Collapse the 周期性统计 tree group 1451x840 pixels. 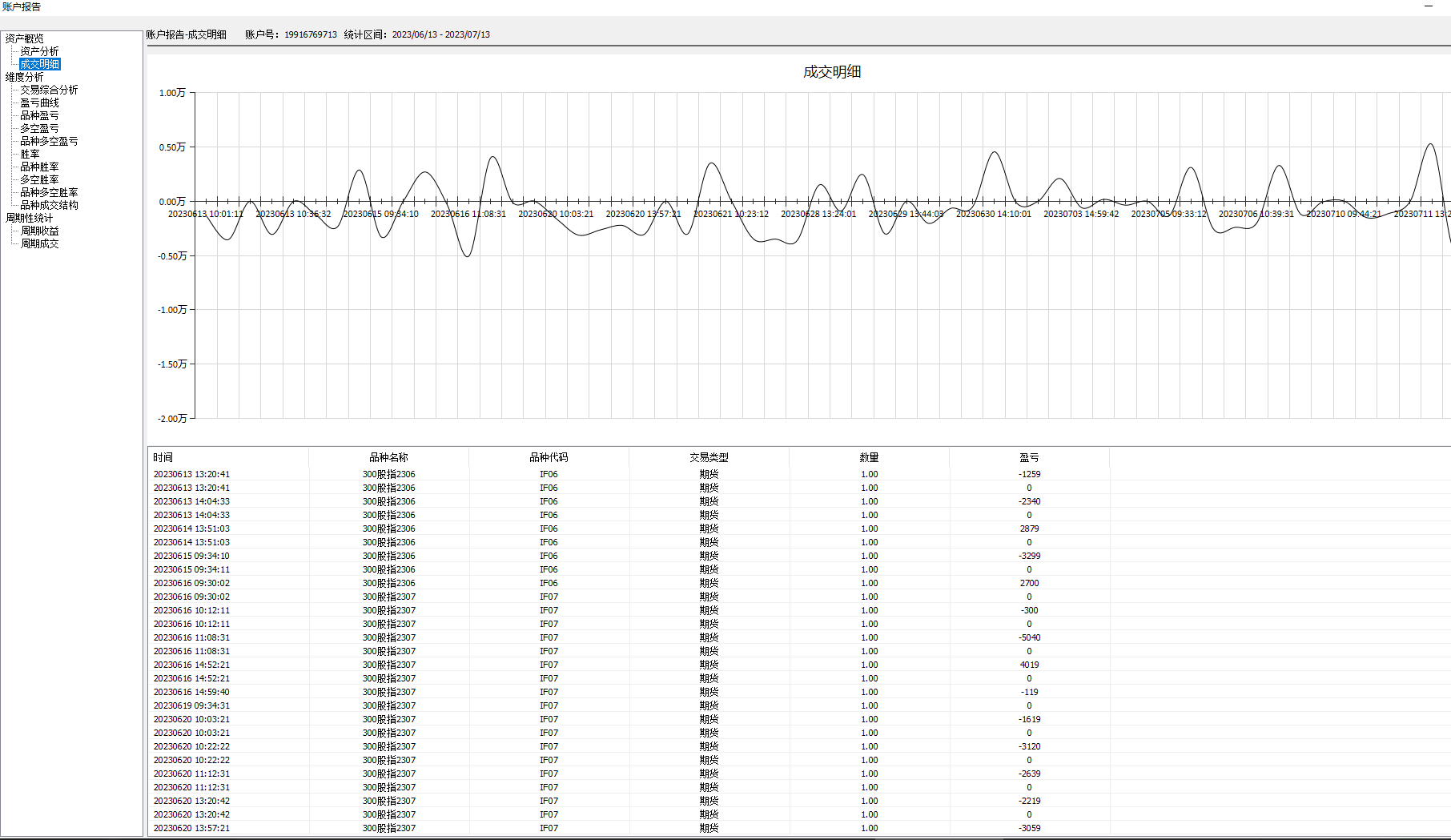tap(29, 218)
